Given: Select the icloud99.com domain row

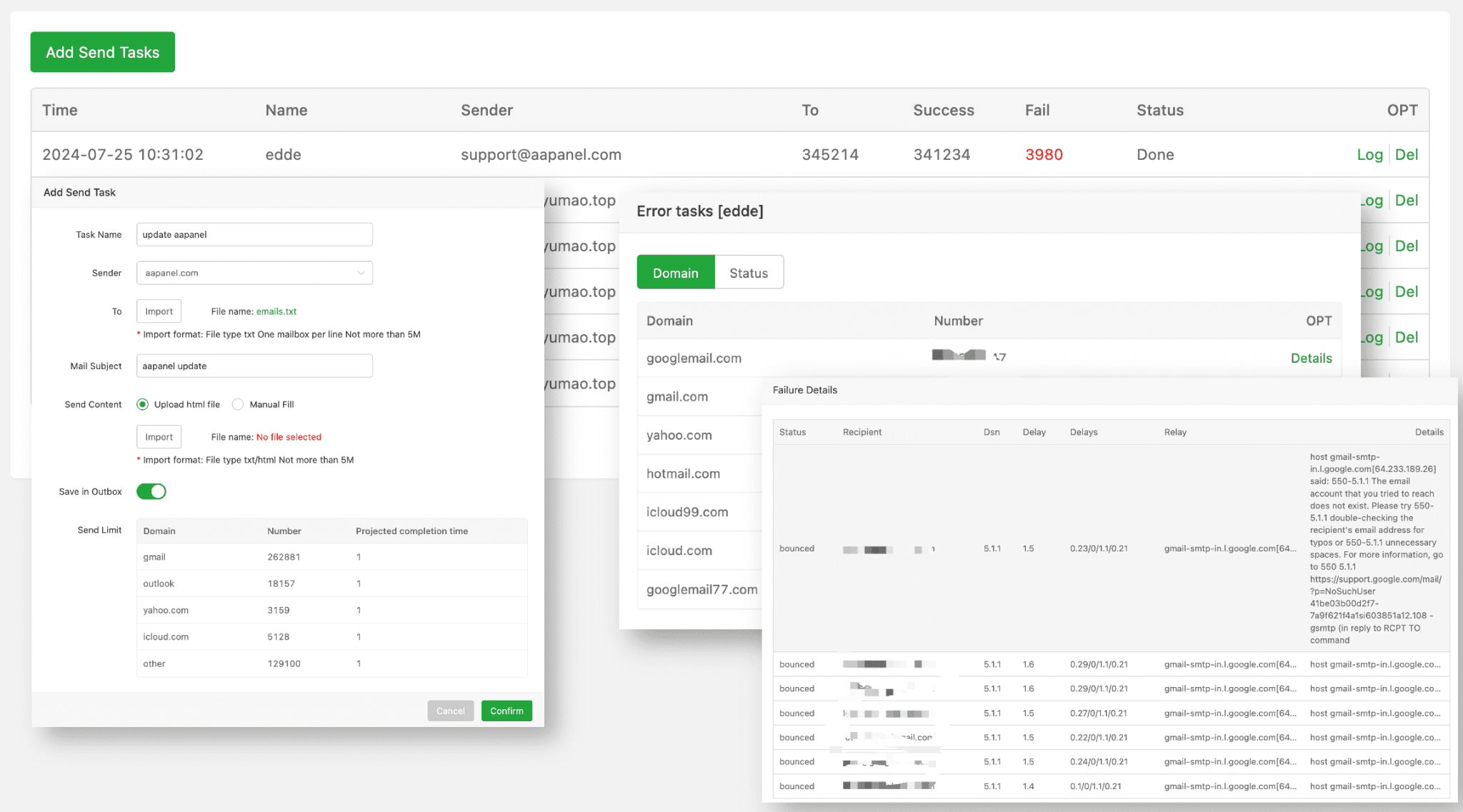Looking at the screenshot, I should tap(699, 512).
